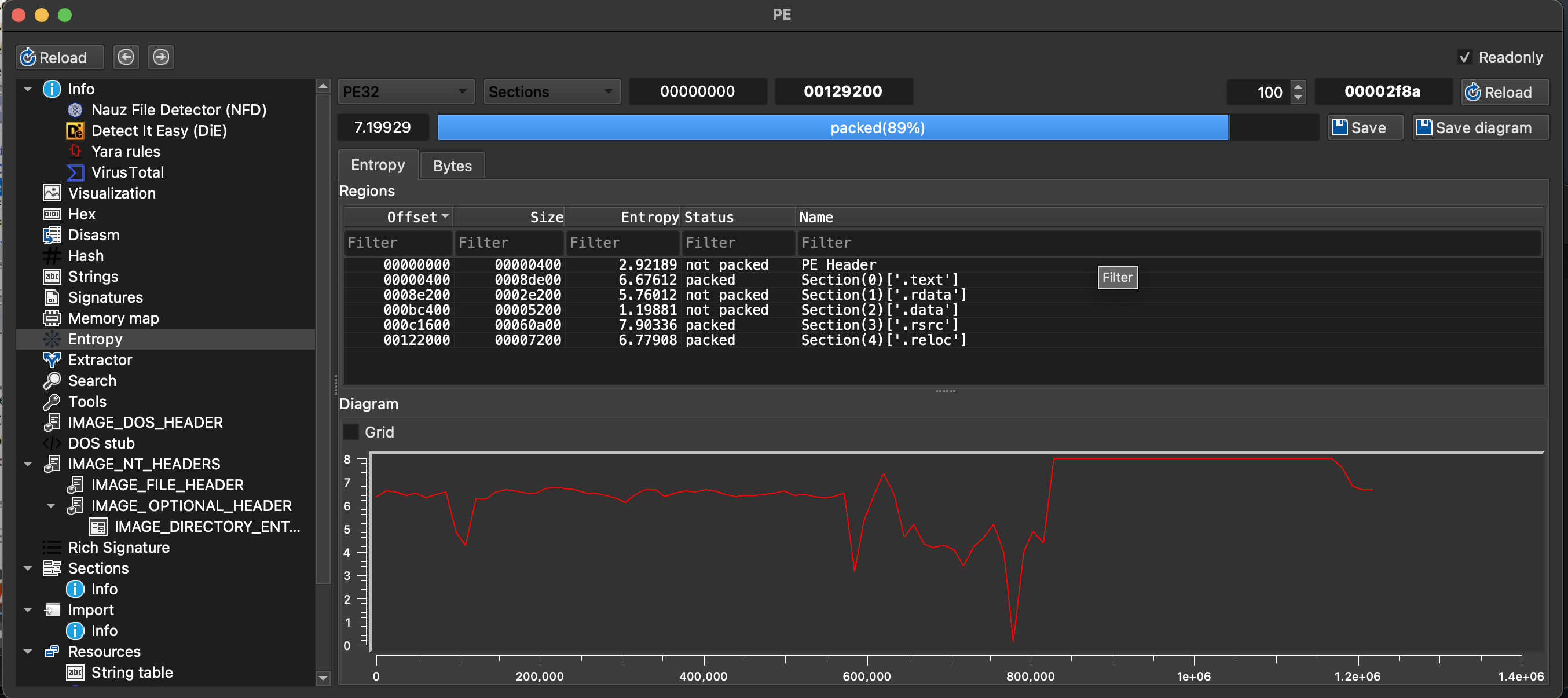Open Detect It Easy (DiE) icon
The width and height of the screenshot is (1568, 698).
[75, 131]
